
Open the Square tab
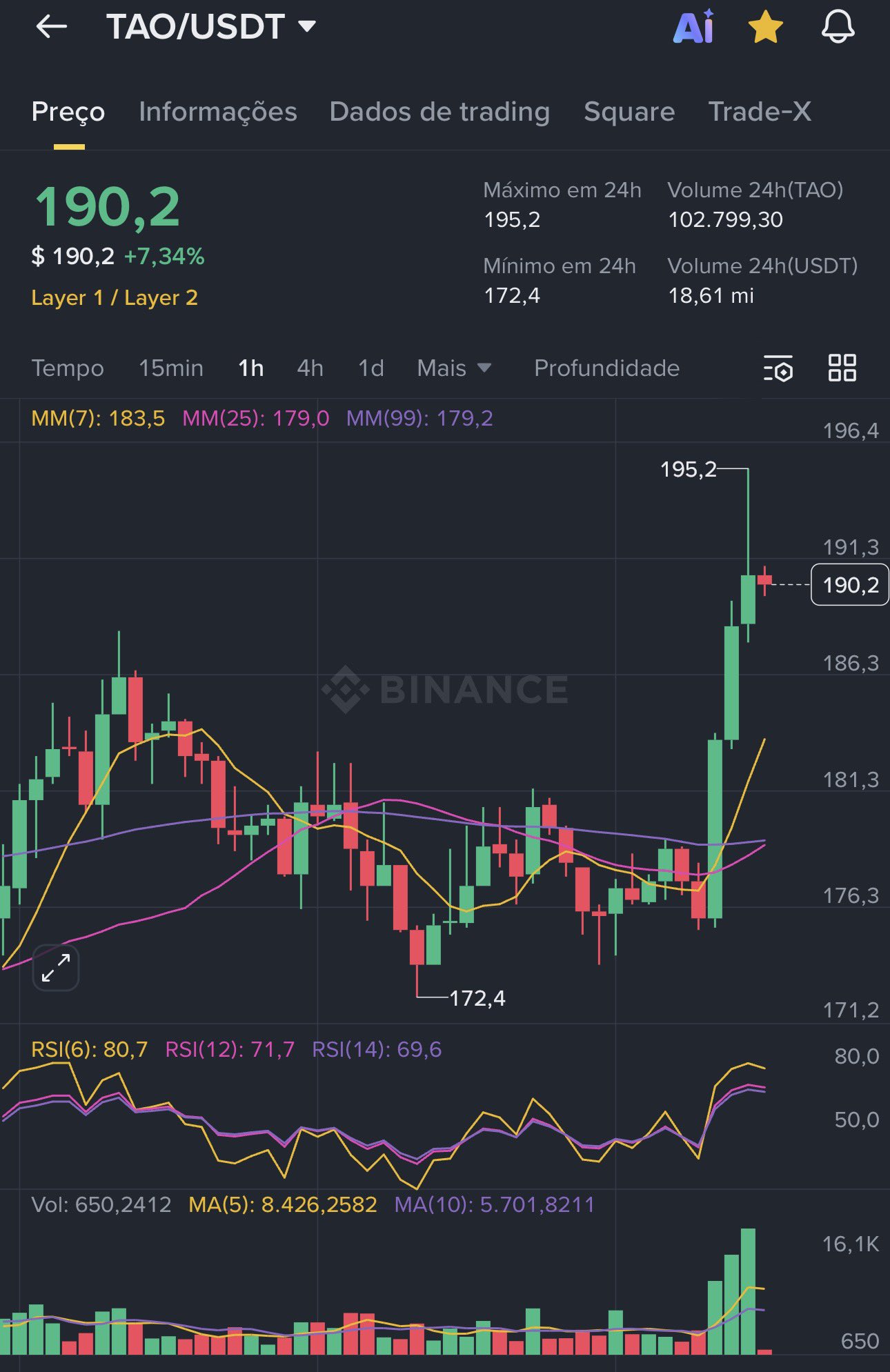pos(629,112)
